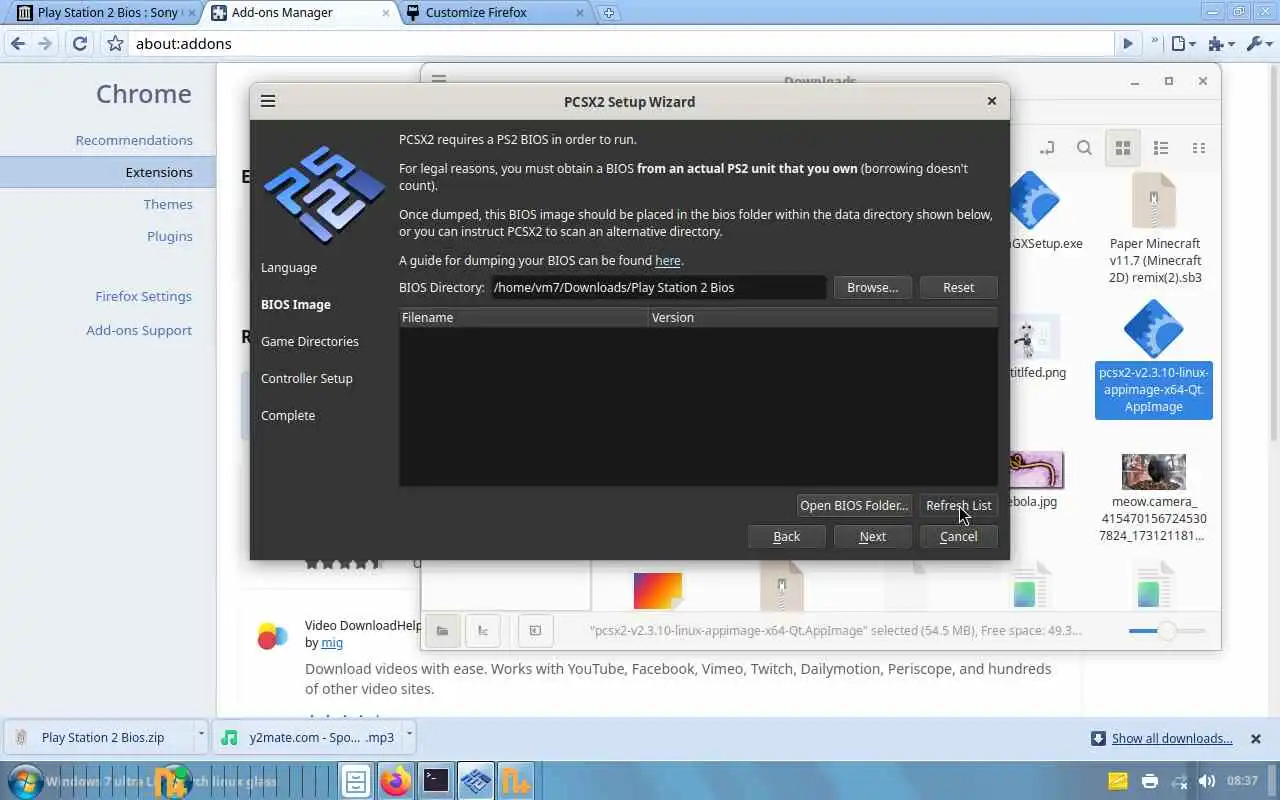The width and height of the screenshot is (1280, 800).
Task: Click Open BIOS Folder... button
Action: tap(854, 505)
